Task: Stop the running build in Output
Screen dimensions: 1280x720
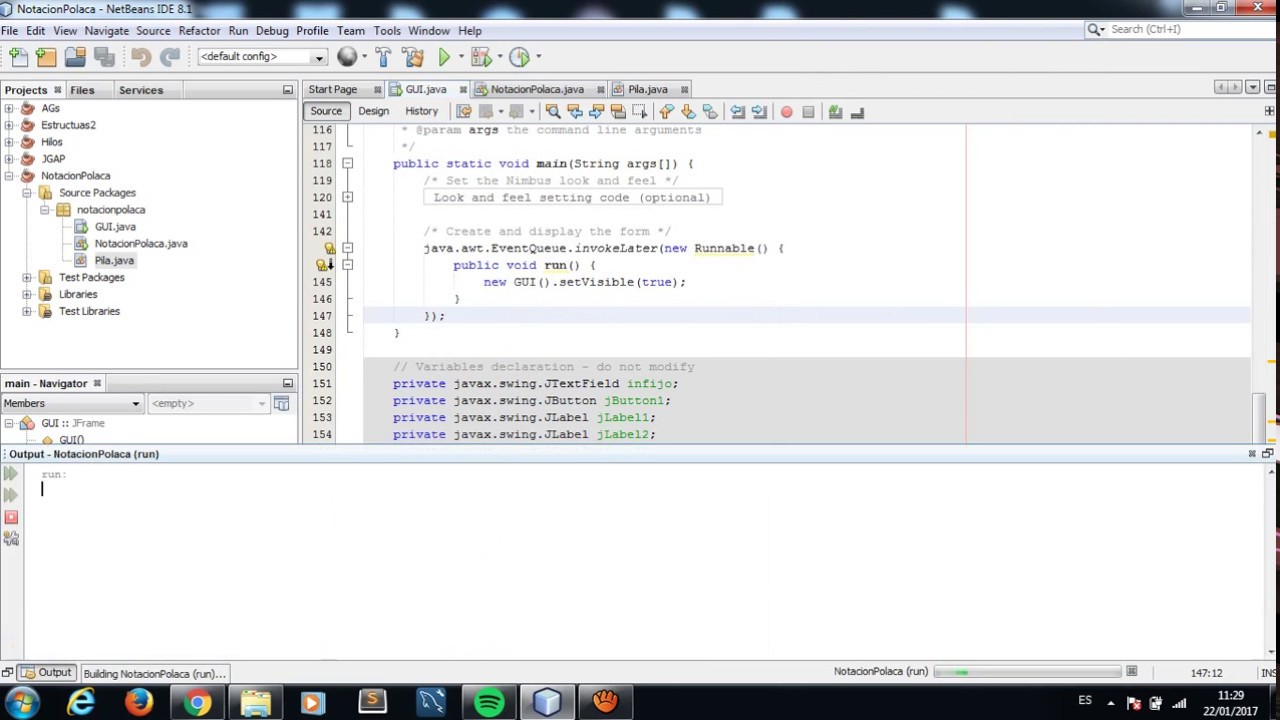Action: 11,517
